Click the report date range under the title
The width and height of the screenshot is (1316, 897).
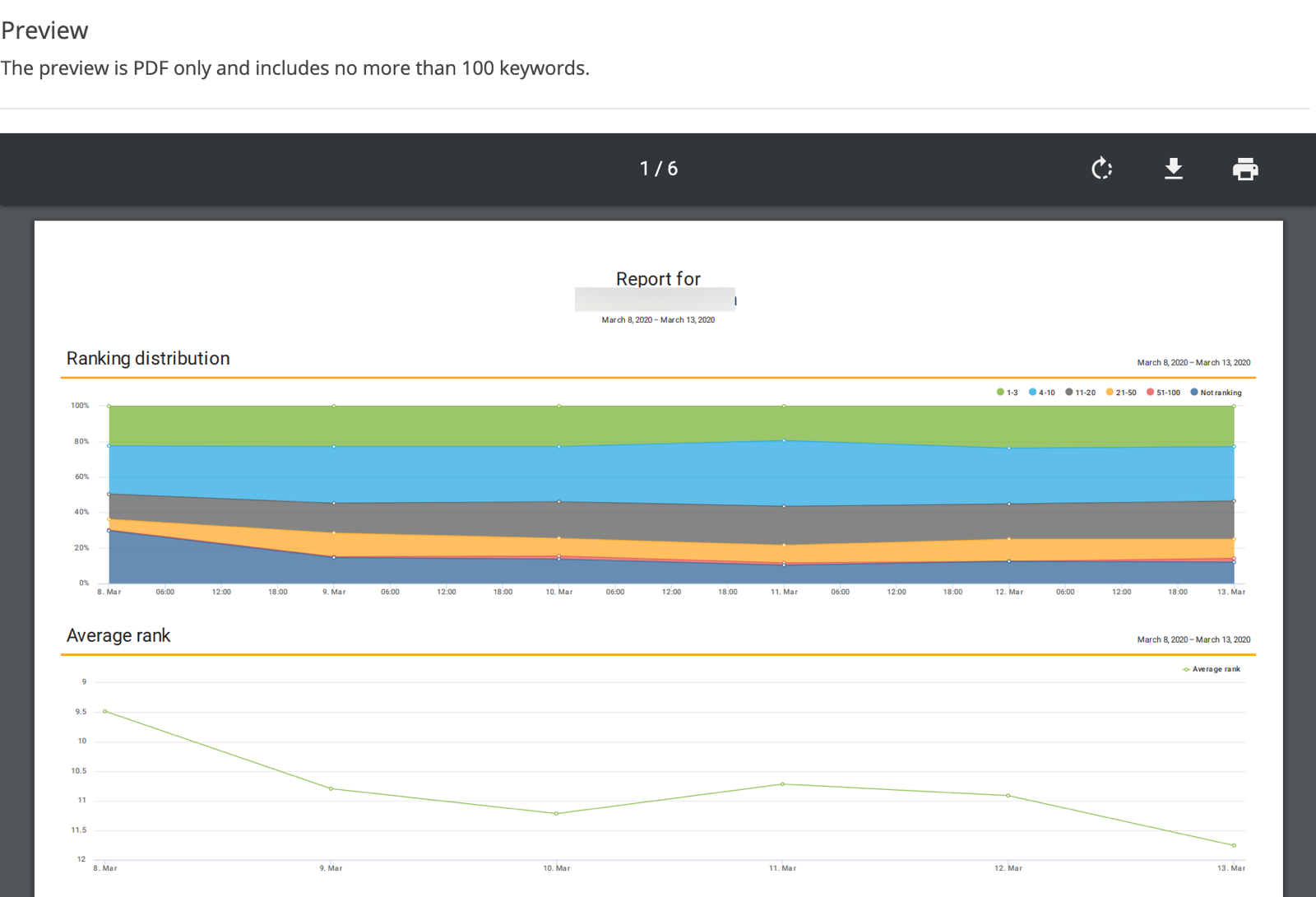[658, 320]
